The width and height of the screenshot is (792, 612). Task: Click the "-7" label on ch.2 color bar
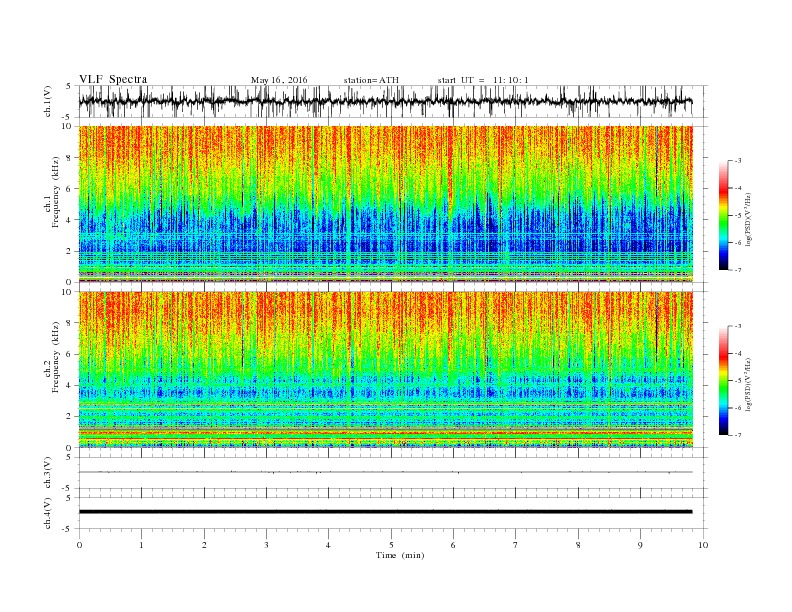point(738,435)
